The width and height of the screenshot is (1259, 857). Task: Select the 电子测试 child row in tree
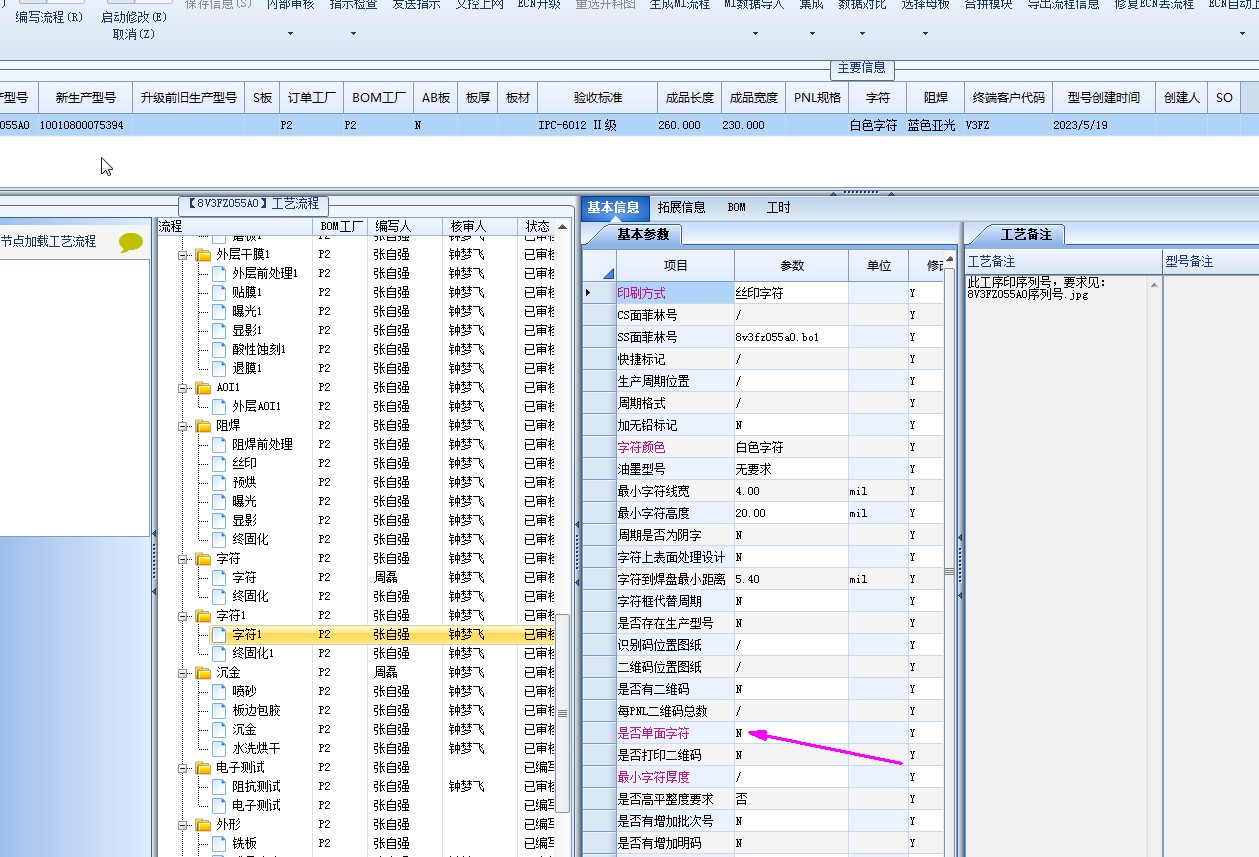coord(256,806)
